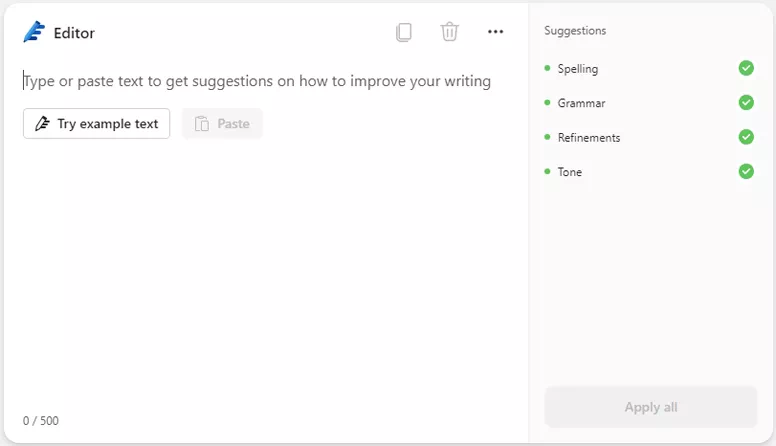
Task: Toggle the Refinements green check indicator
Action: pos(746,137)
